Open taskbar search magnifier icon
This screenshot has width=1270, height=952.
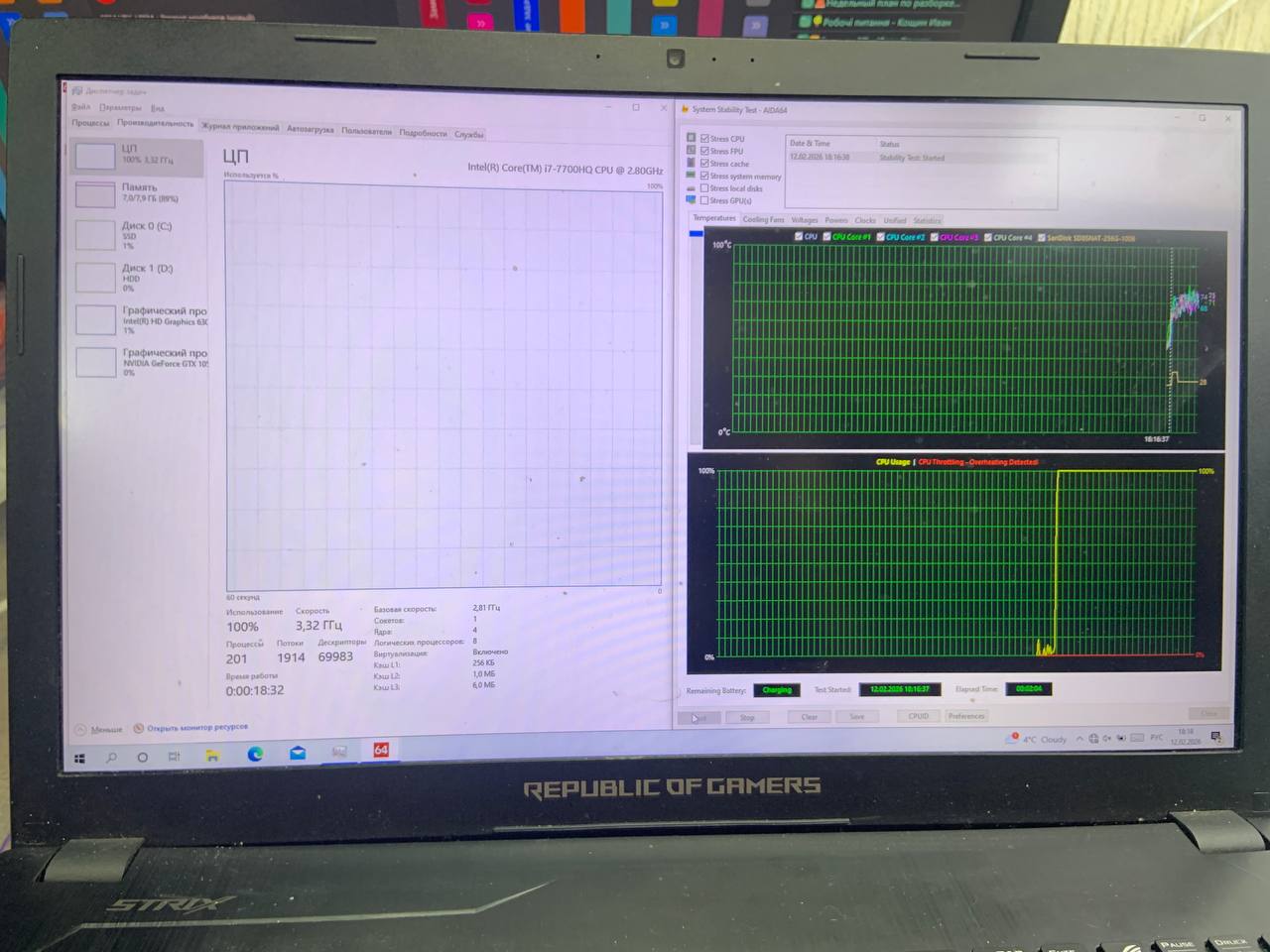coord(111,758)
